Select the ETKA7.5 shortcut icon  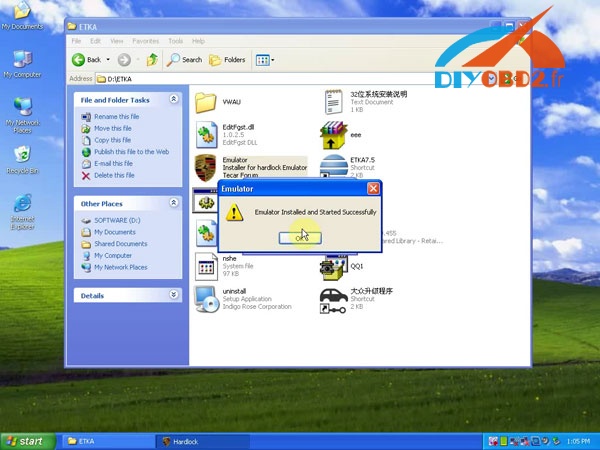coord(333,166)
